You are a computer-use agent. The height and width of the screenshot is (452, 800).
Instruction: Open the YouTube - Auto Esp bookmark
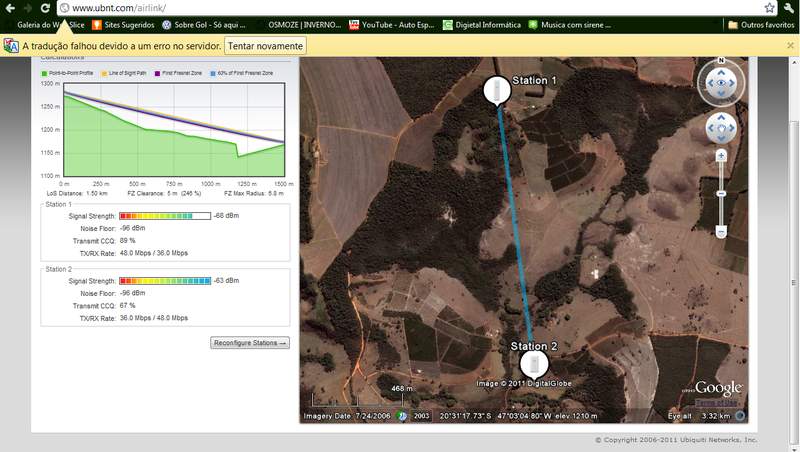tap(391, 24)
